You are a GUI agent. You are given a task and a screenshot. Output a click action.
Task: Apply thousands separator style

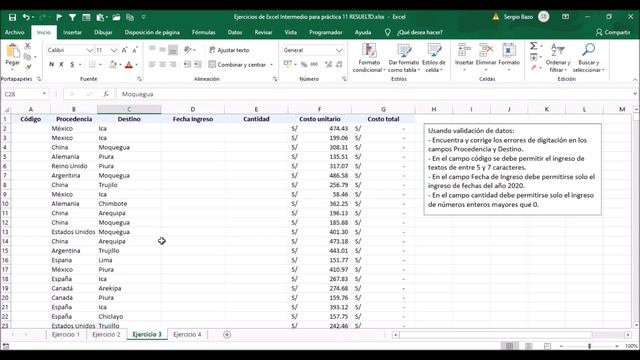[x=314, y=64]
